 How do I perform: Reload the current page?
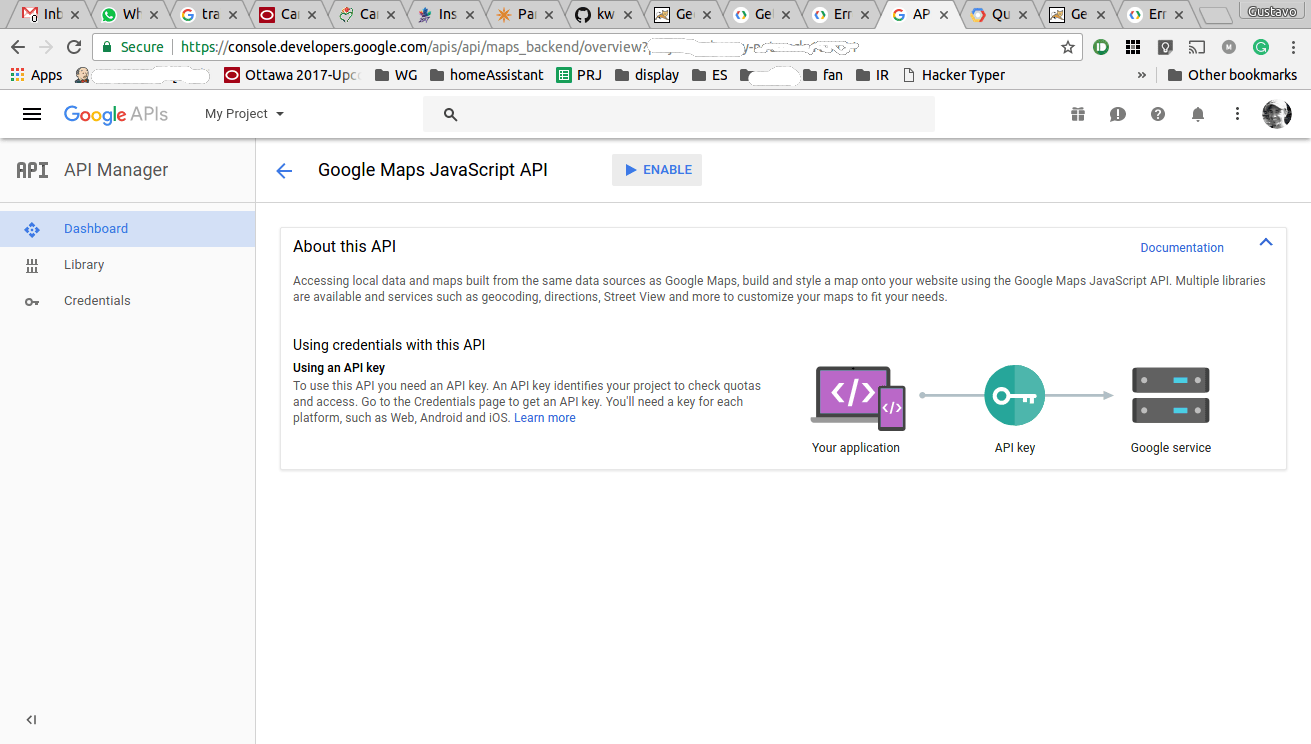tap(74, 47)
